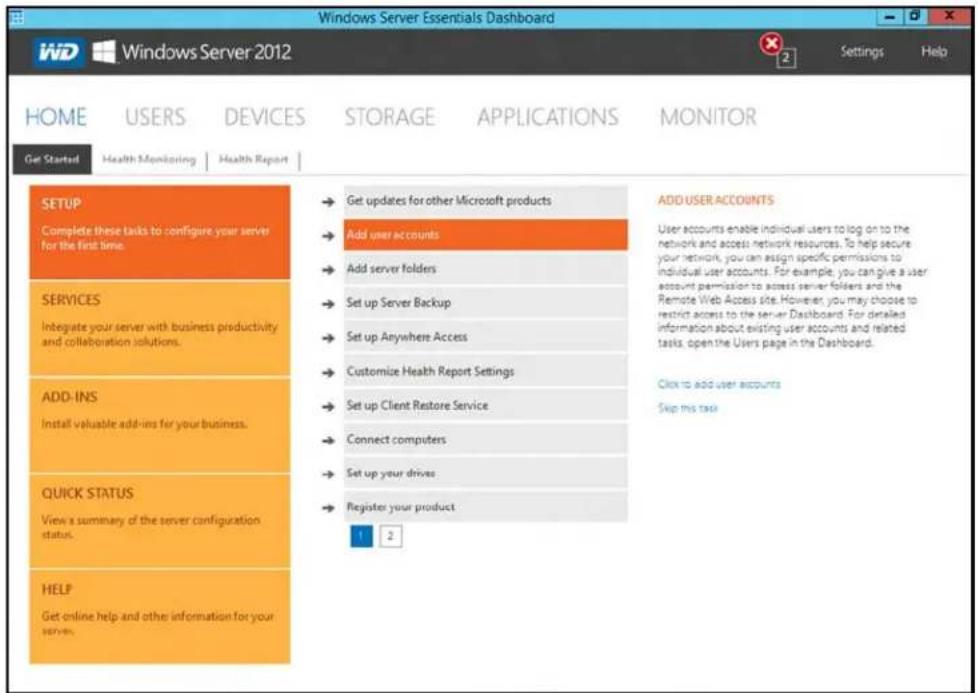Click the Windows Server 2012 logo

point(192,52)
